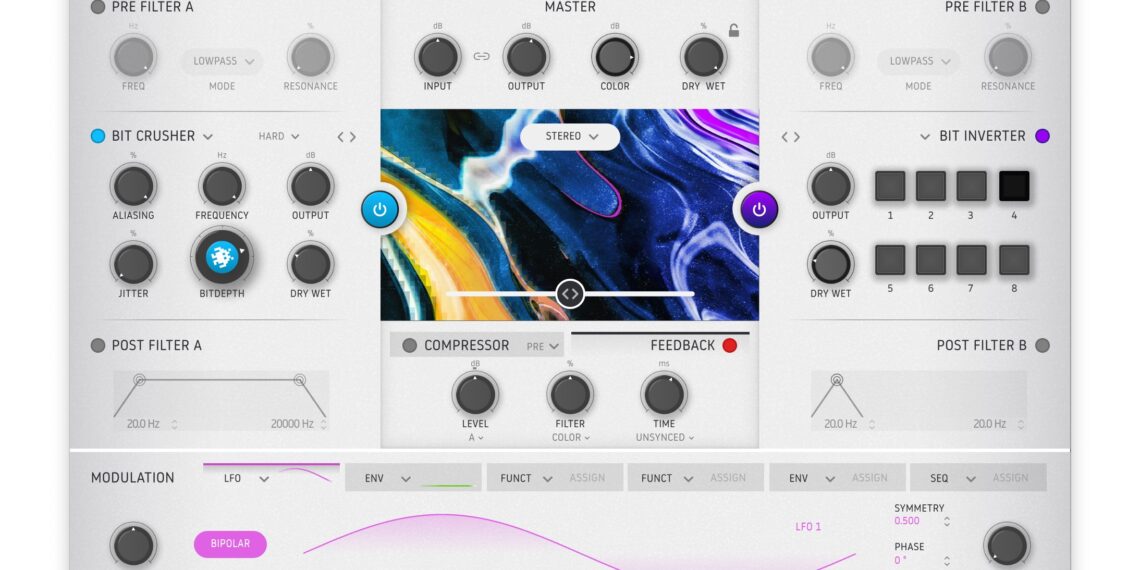
Task: Toggle Bit Inverter bit 5 button
Action: tap(890, 260)
